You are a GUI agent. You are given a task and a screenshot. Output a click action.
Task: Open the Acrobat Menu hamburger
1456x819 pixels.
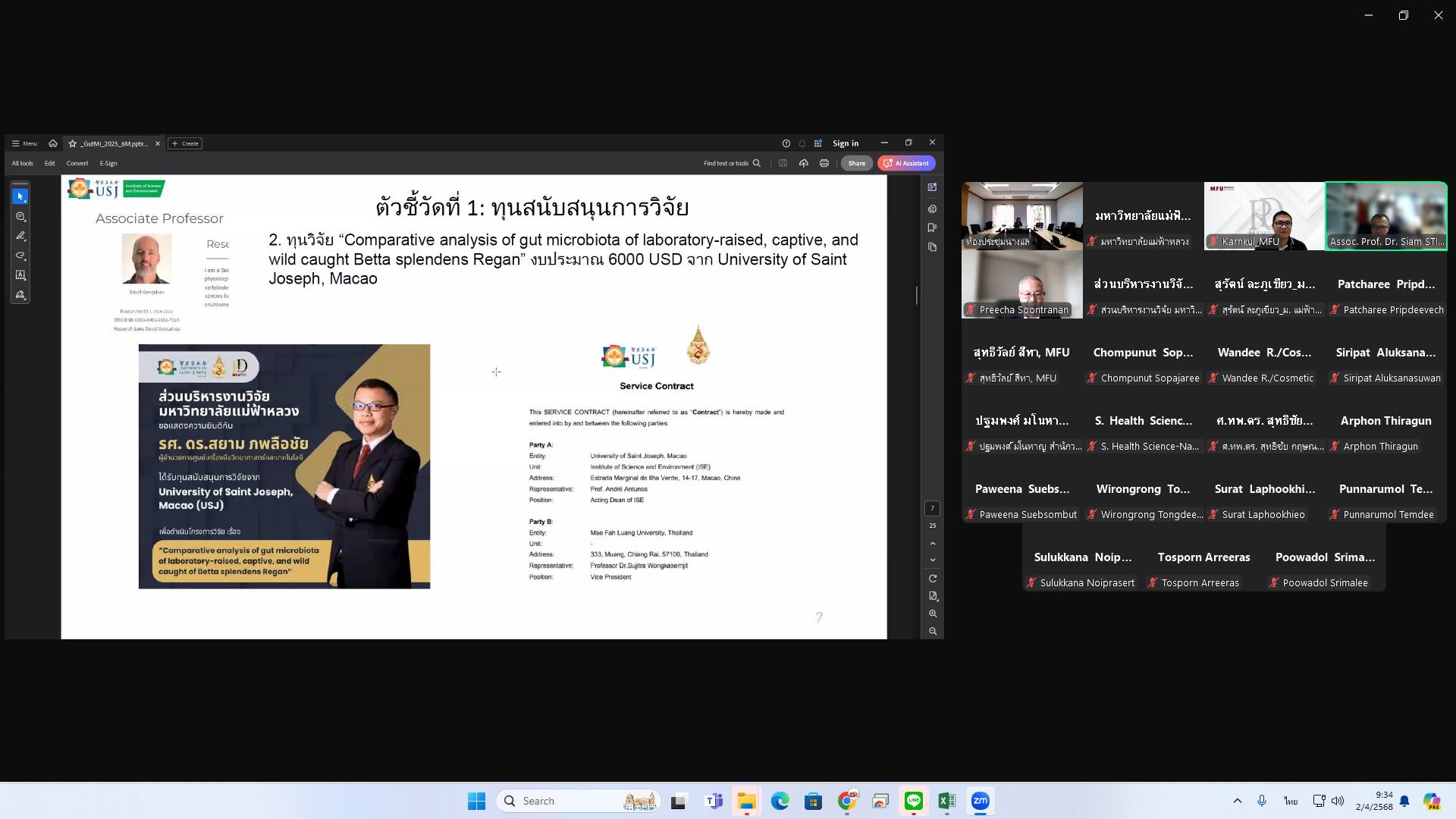tap(24, 143)
